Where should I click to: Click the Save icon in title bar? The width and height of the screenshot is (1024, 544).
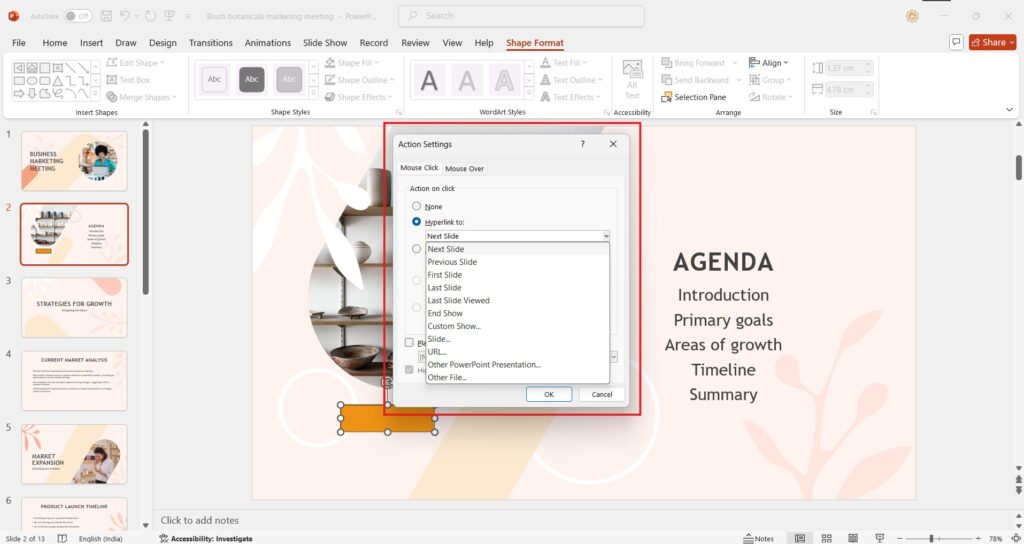104,16
